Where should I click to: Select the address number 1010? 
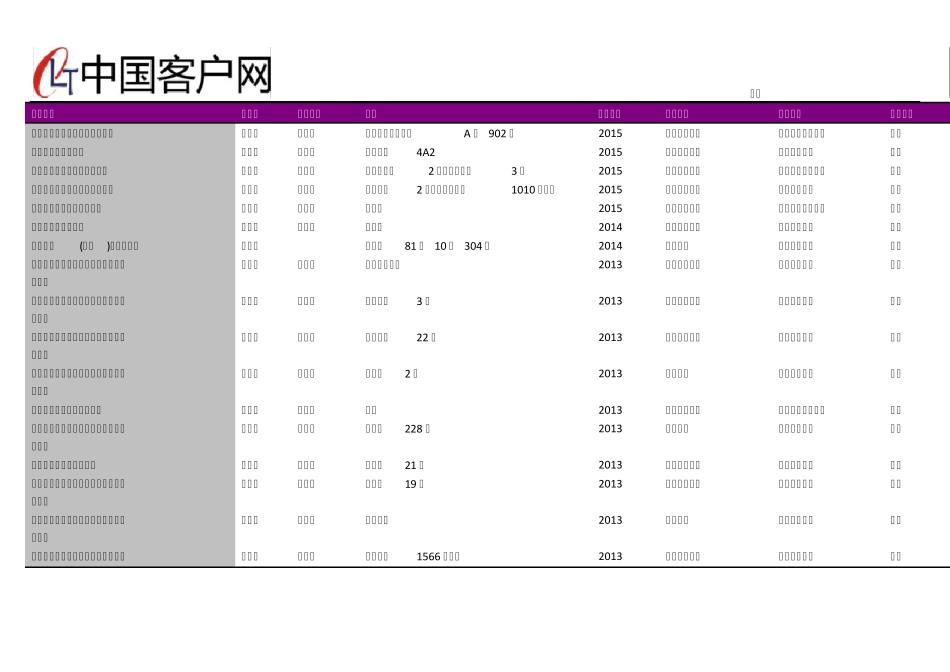[x=523, y=190]
